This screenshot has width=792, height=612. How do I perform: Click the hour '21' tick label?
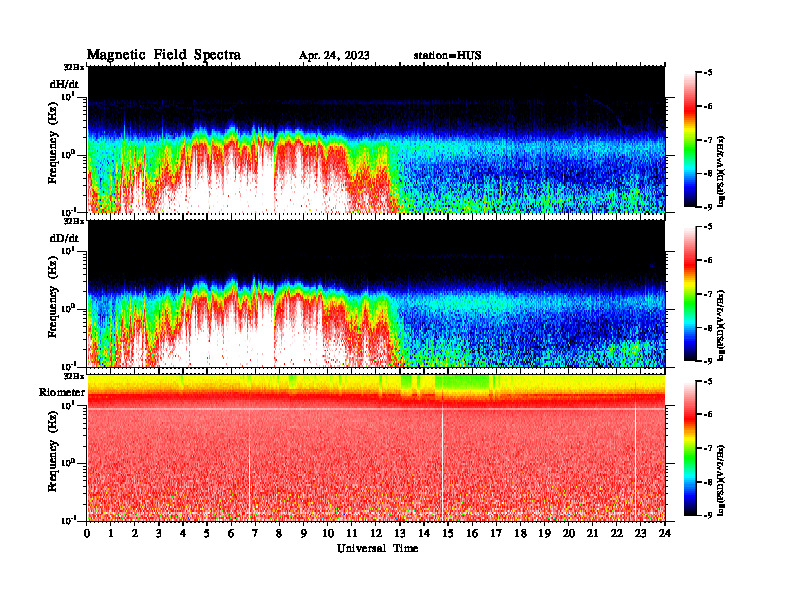(x=592, y=533)
